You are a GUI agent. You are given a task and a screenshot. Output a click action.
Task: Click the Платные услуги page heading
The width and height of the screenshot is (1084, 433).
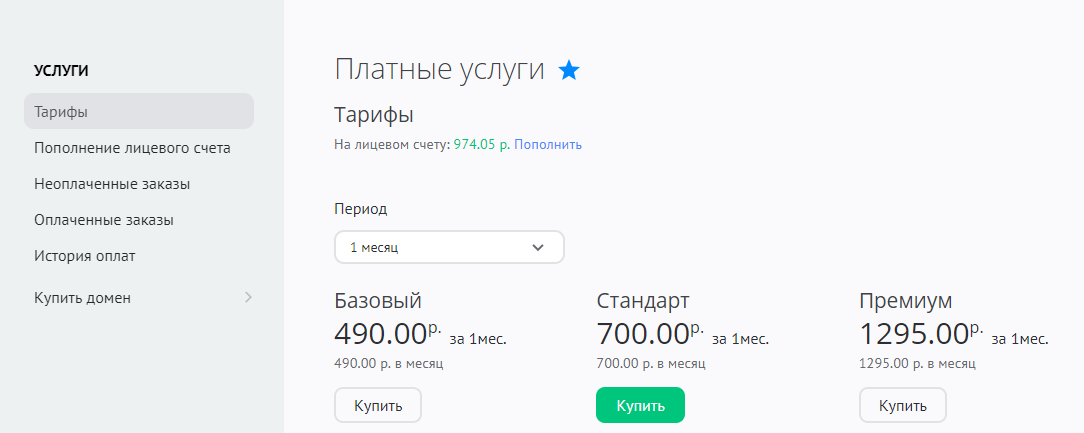pyautogui.click(x=440, y=70)
